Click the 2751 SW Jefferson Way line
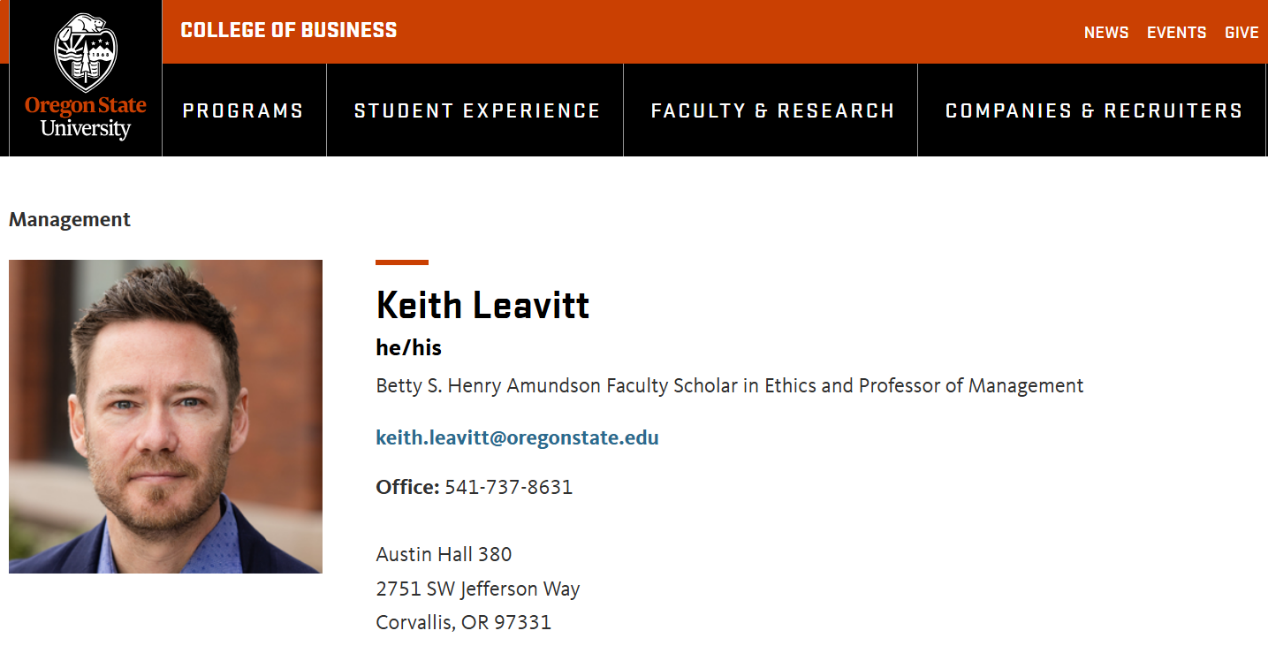Screen dimensions: 1268x661 [478, 589]
